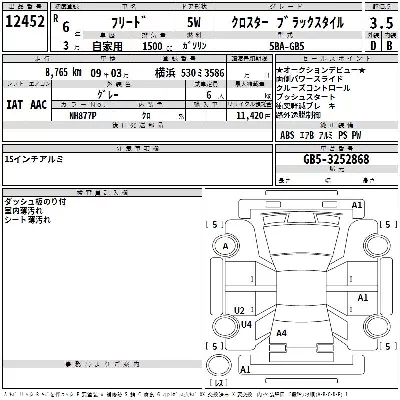Click the A4 scratch mark on roof

pyautogui.click(x=281, y=333)
